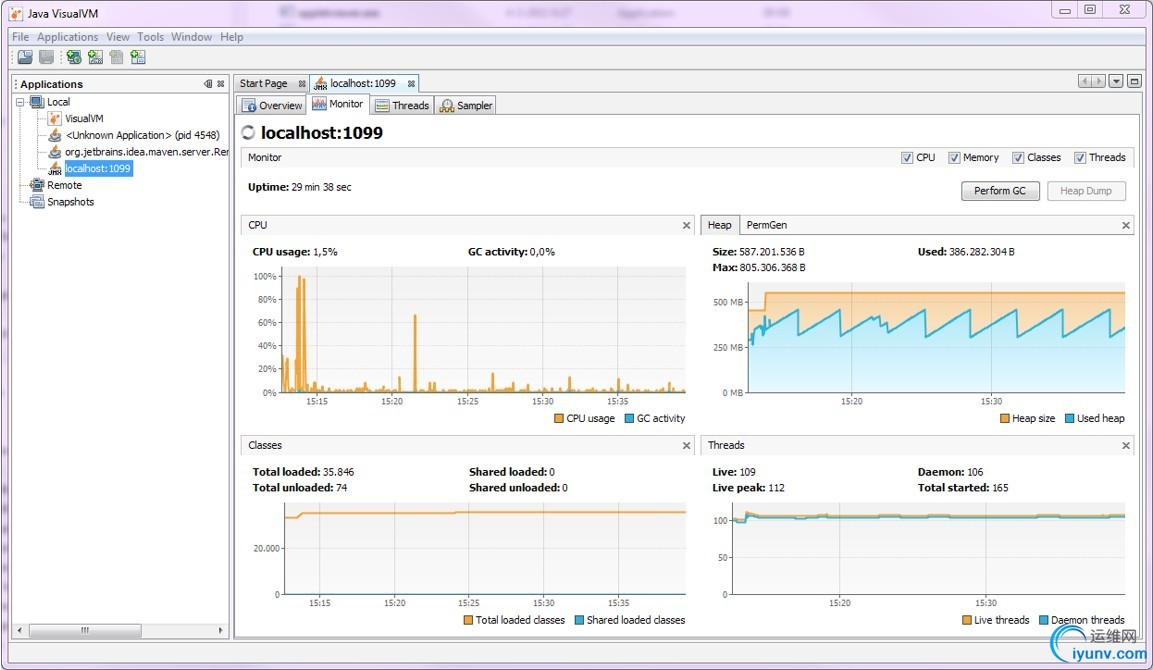1153x670 pixels.
Task: Click the Load Snapshot toolbar icon
Action: click(x=25, y=57)
